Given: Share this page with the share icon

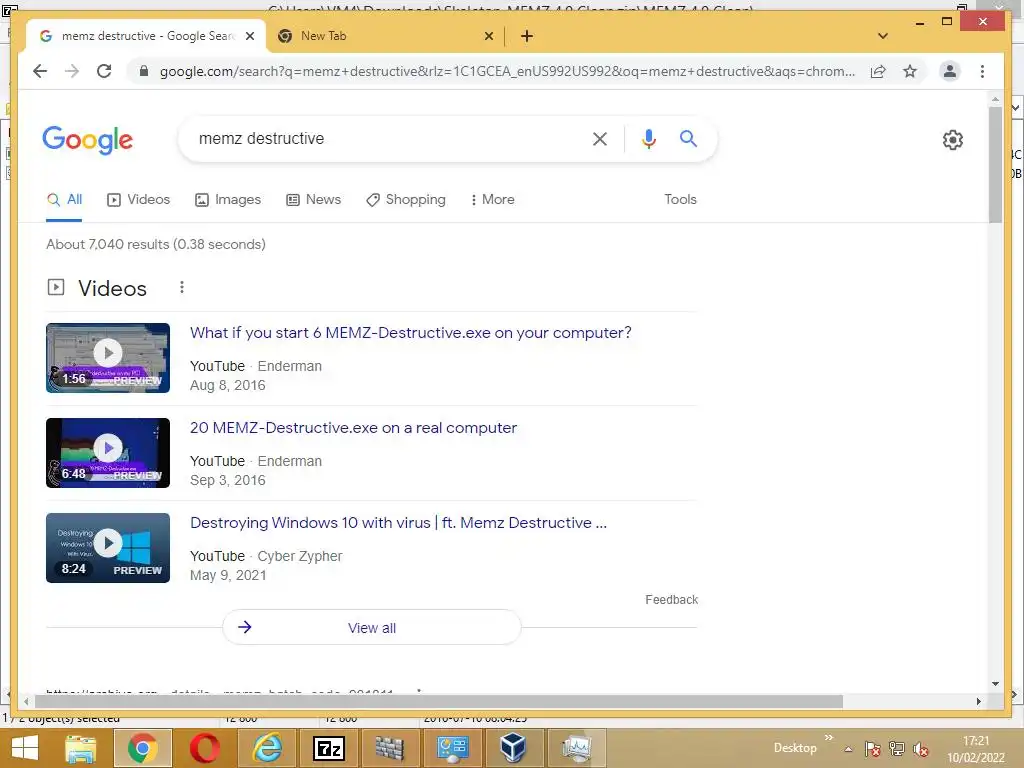Looking at the screenshot, I should point(878,71).
